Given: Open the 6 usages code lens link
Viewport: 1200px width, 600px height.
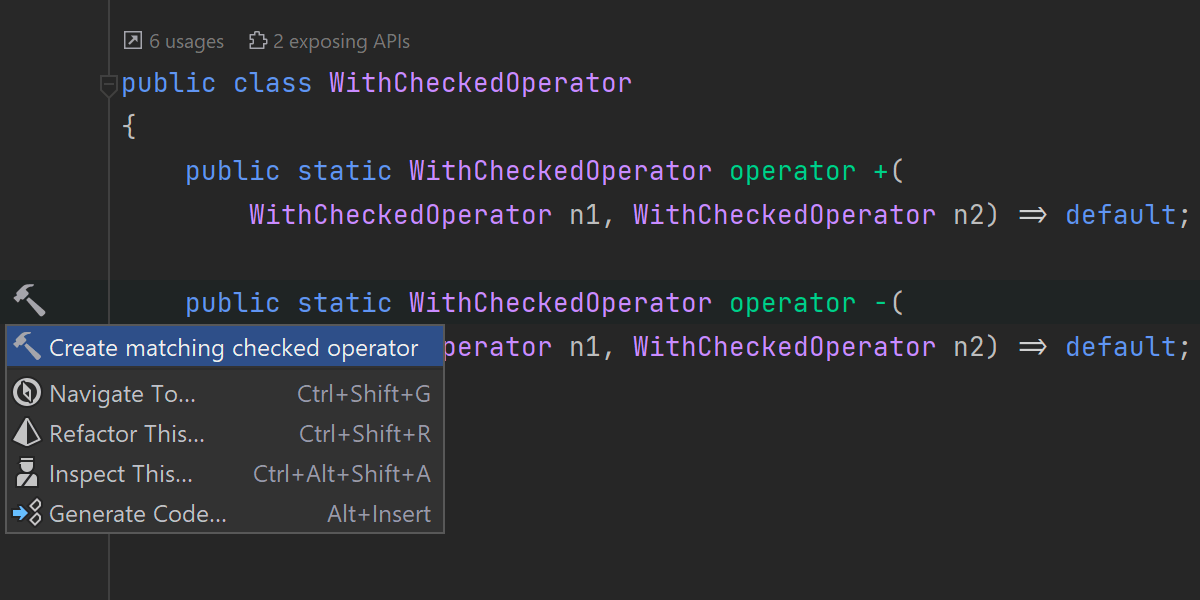Looking at the screenshot, I should click(186, 41).
